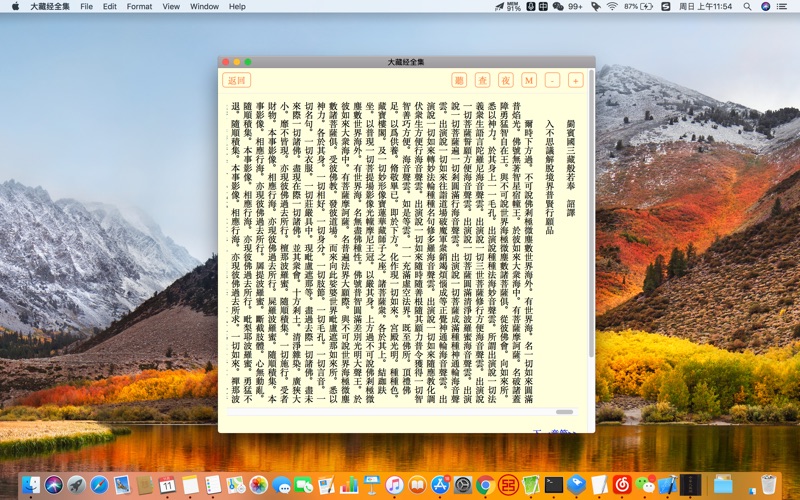The image size is (800, 500).
Task: Click the 返回 back button
Action: (x=236, y=80)
